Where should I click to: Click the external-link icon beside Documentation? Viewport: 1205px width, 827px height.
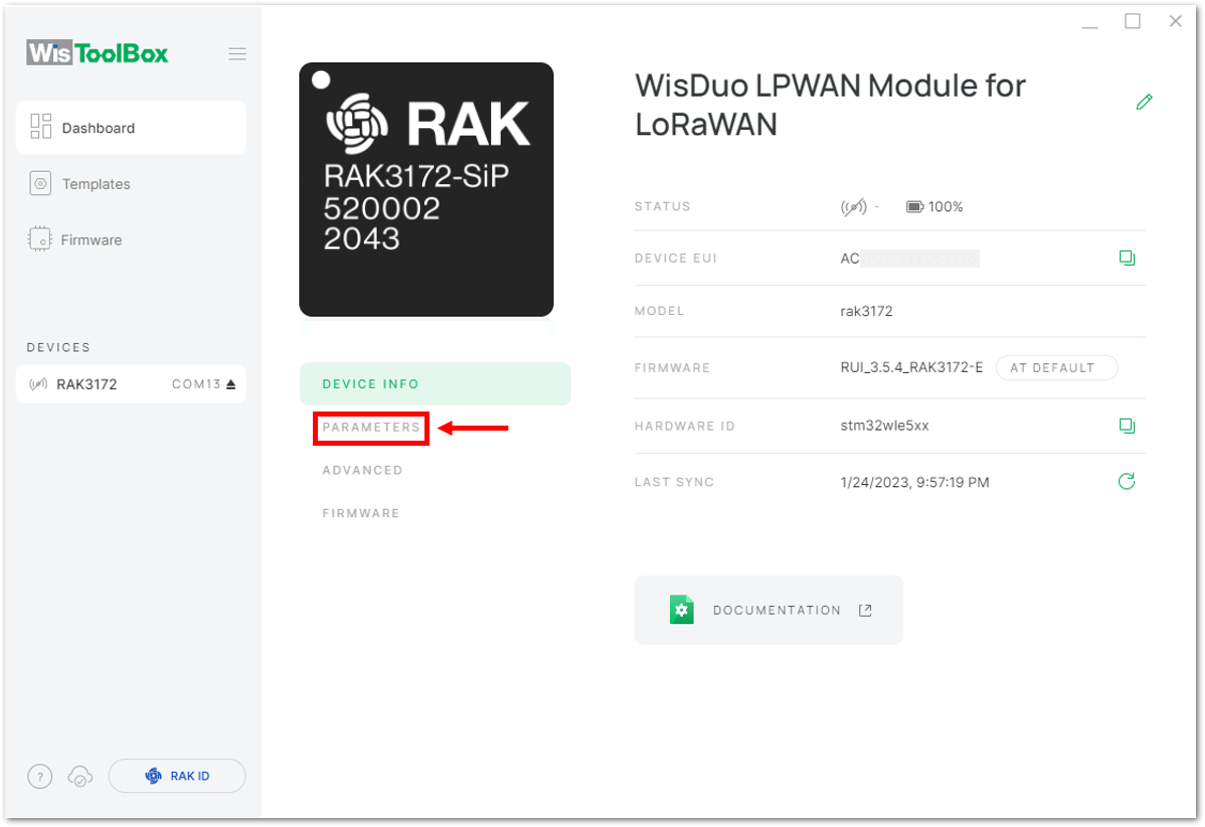pos(866,610)
